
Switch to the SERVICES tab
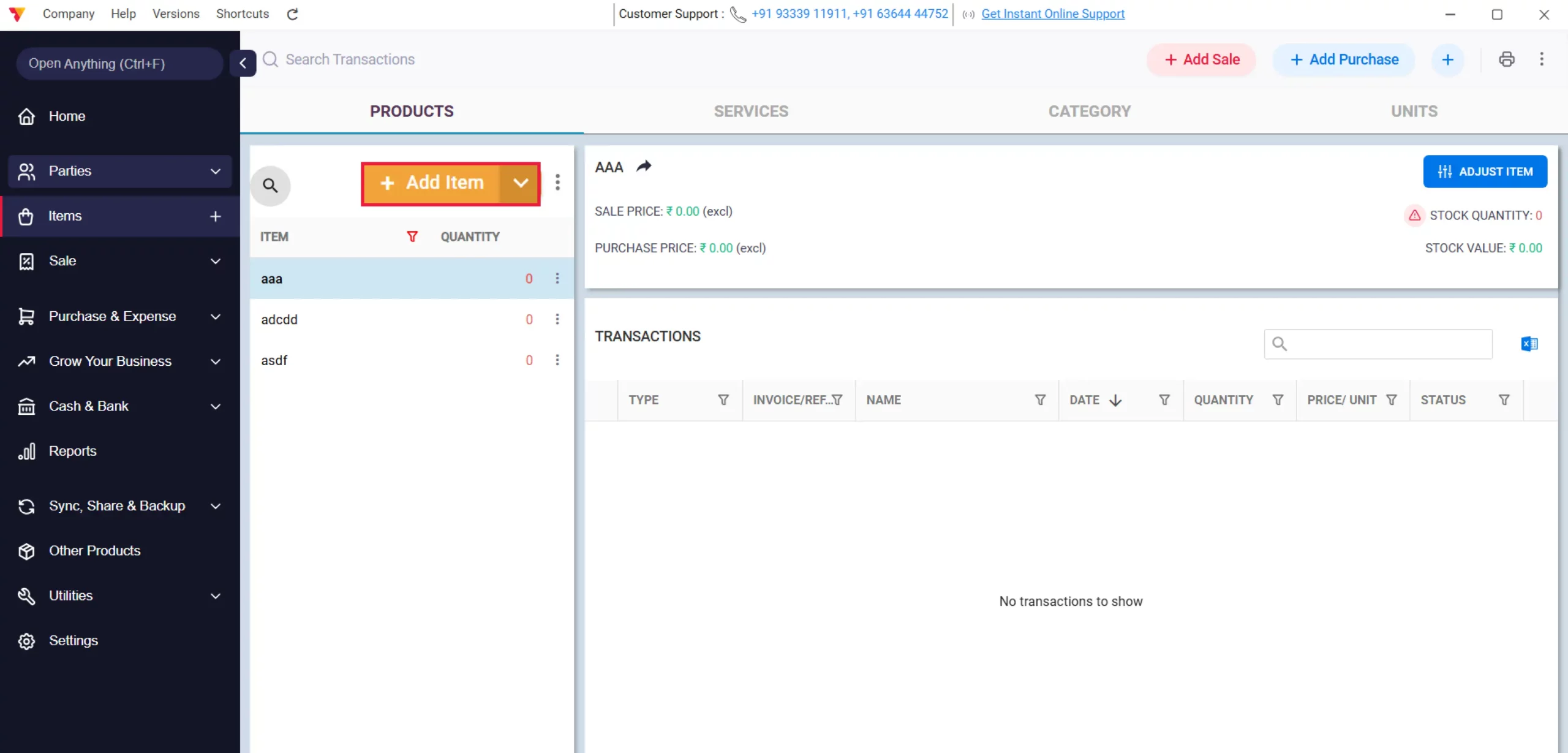point(751,112)
